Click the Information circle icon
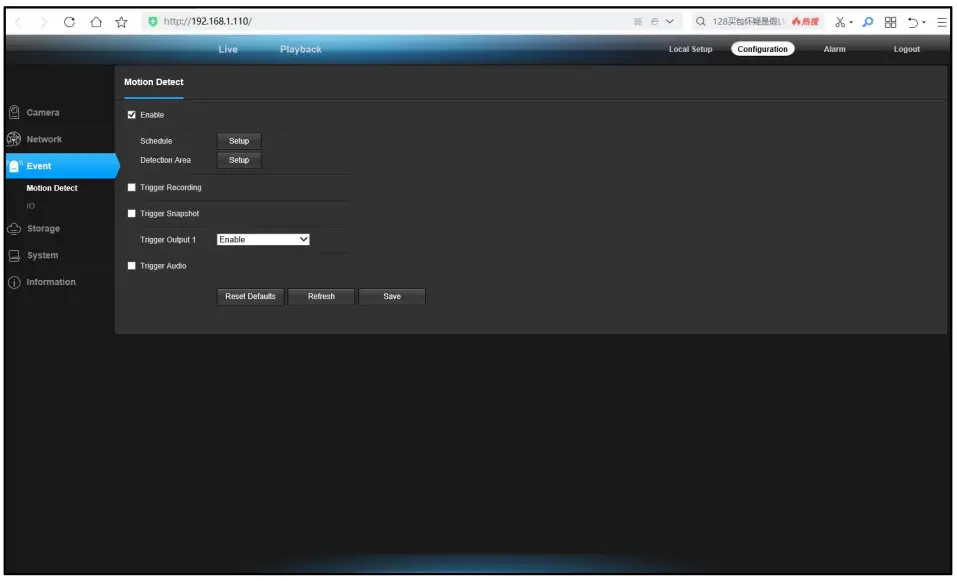957x581 pixels. 14,283
